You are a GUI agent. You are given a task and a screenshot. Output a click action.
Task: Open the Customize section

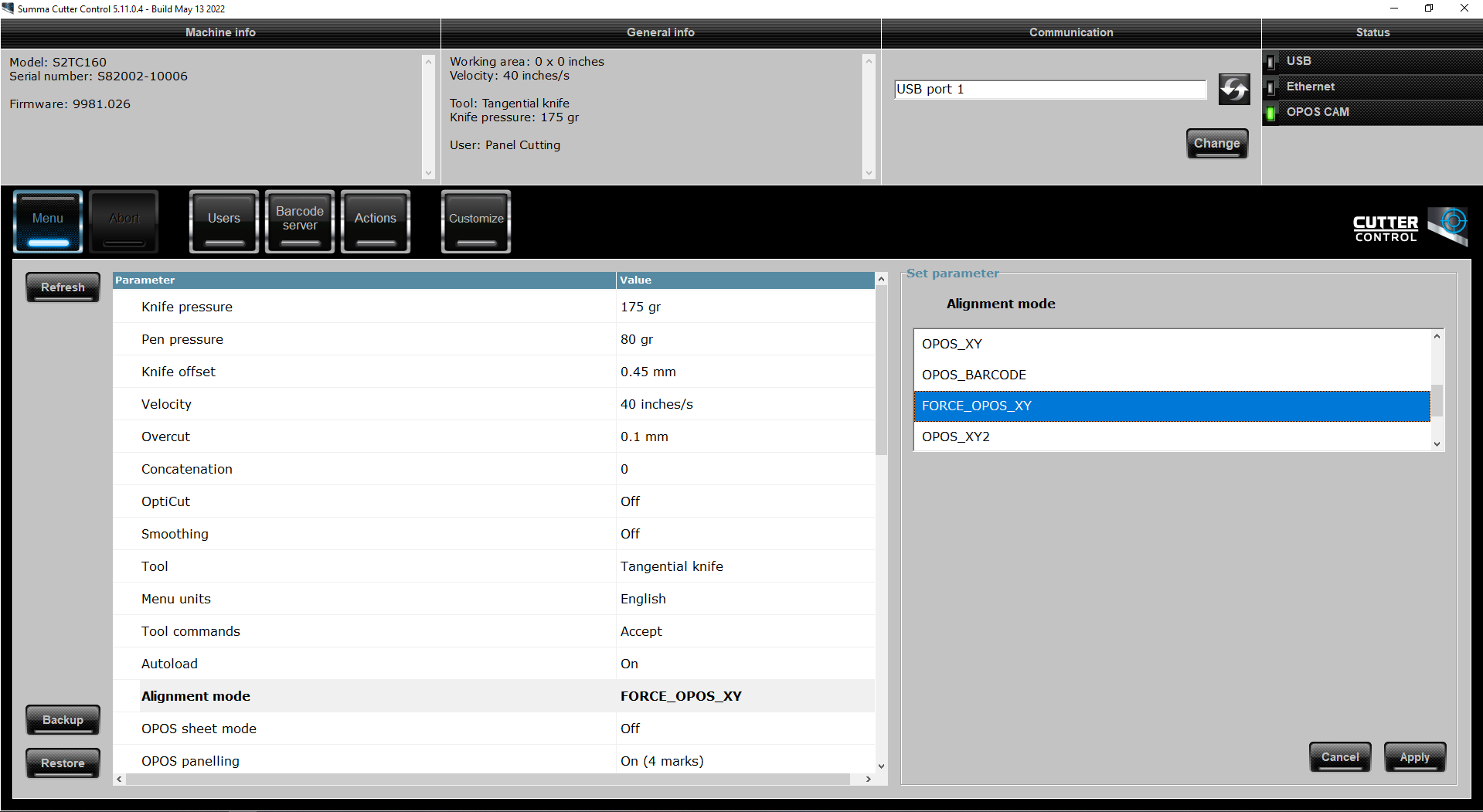click(x=476, y=221)
